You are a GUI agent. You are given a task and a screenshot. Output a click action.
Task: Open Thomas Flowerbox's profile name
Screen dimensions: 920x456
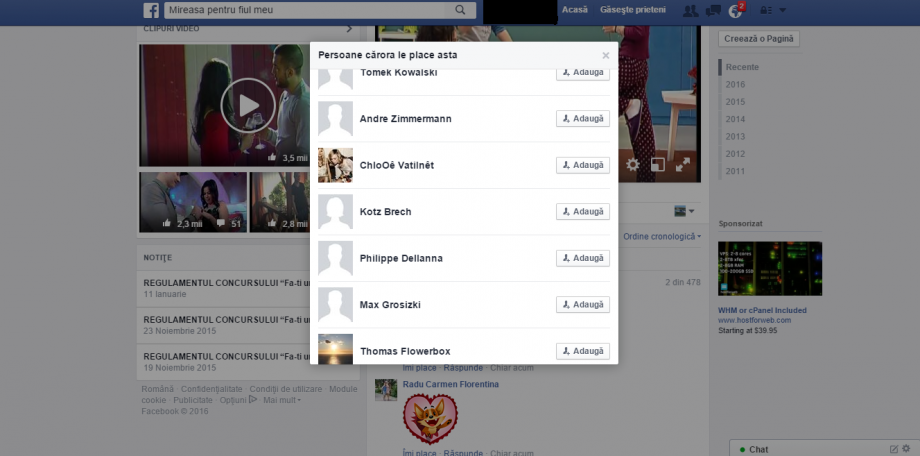(x=405, y=352)
